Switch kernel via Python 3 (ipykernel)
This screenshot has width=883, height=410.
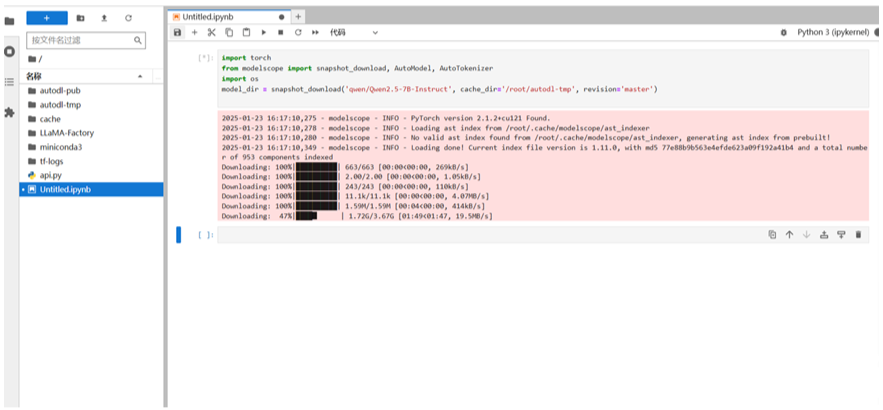pos(833,33)
